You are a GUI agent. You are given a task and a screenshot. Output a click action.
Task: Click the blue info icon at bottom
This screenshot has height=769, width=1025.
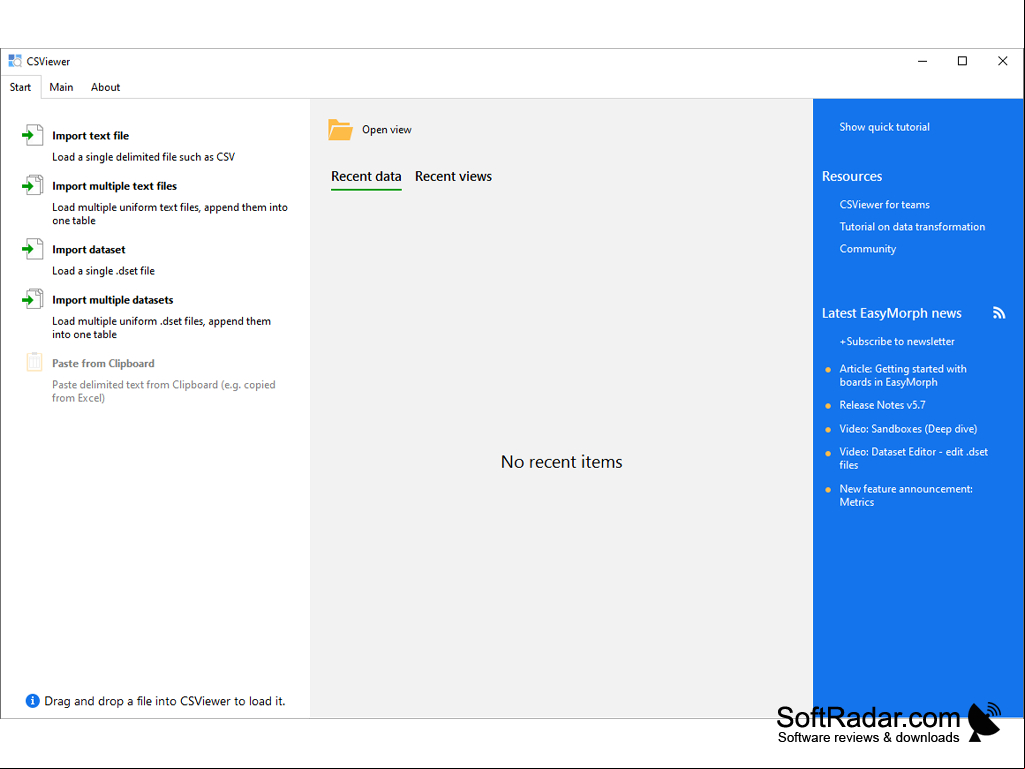click(x=32, y=701)
